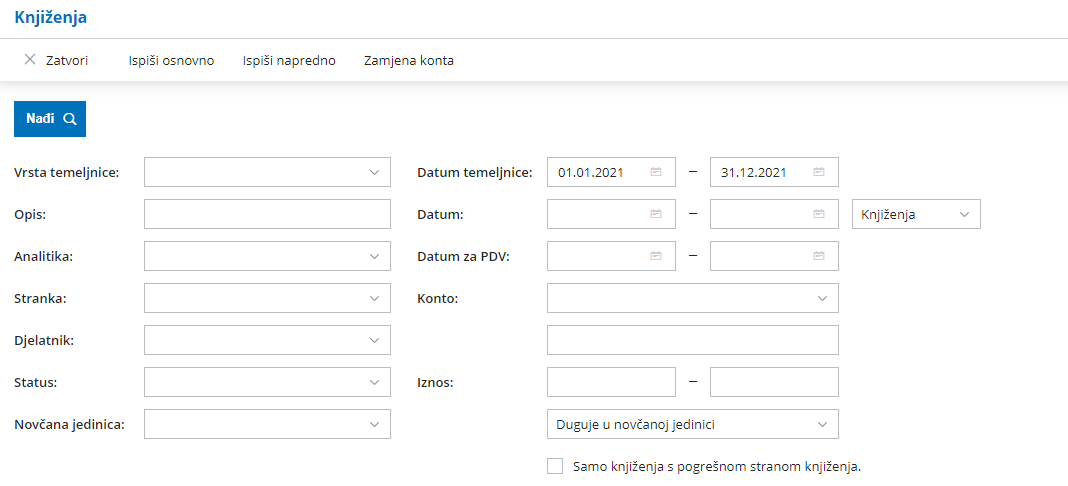Click the X icon beside Zatvori

point(30,59)
